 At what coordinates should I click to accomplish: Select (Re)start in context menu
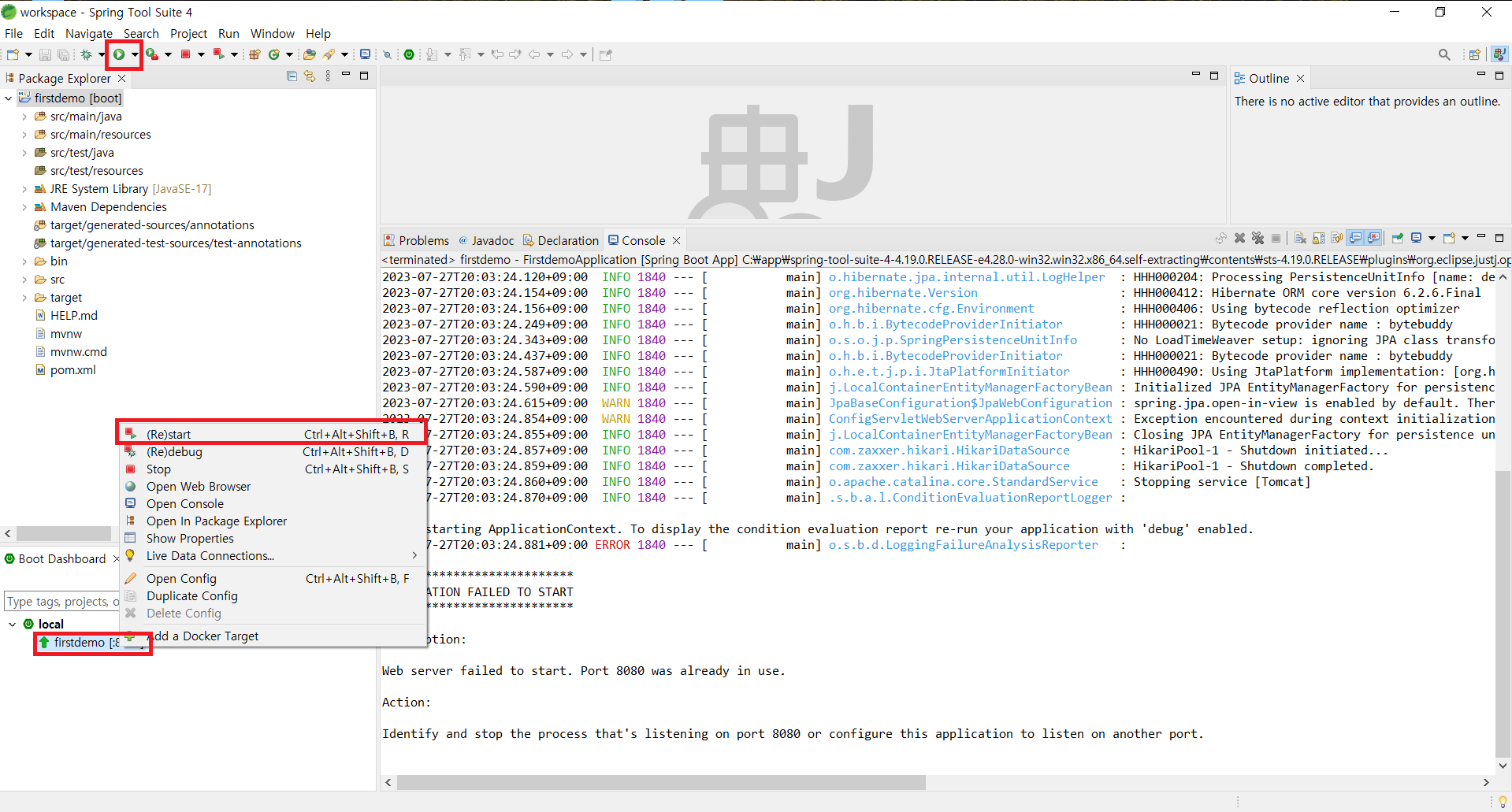[272, 434]
